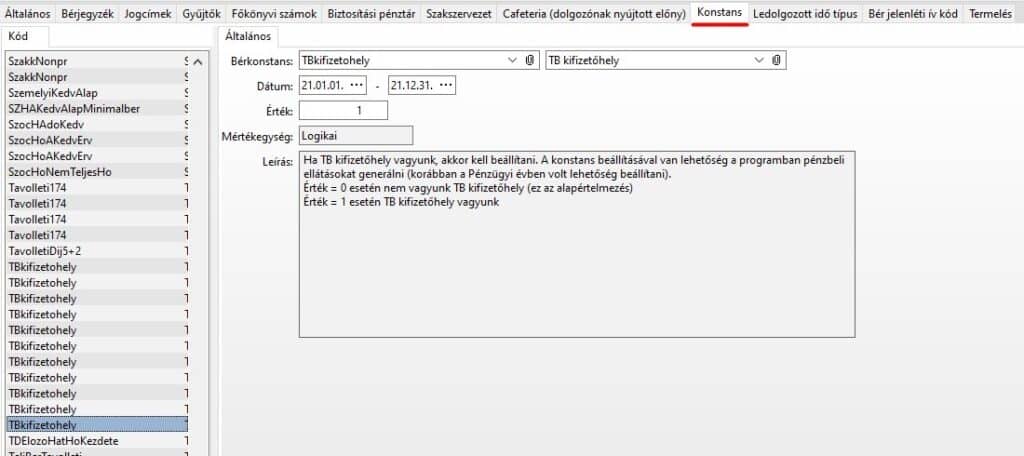Open the Ledolgozott idő típus tab
This screenshot has width=1024, height=456.
pyautogui.click(x=805, y=13)
